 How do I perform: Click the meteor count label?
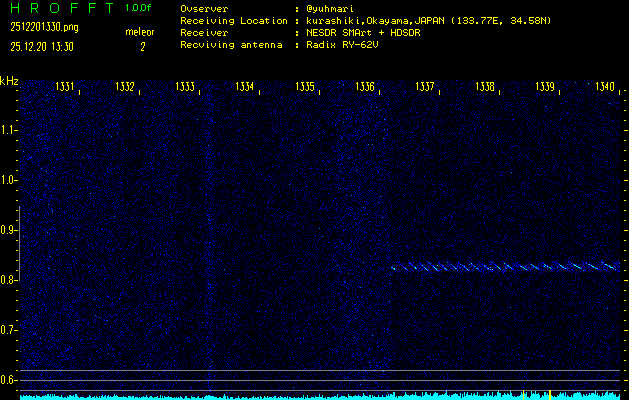tap(140, 31)
